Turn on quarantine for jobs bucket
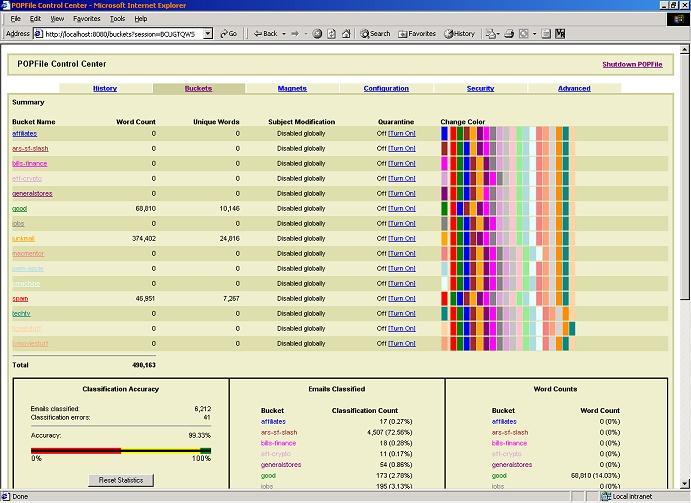 coord(401,224)
